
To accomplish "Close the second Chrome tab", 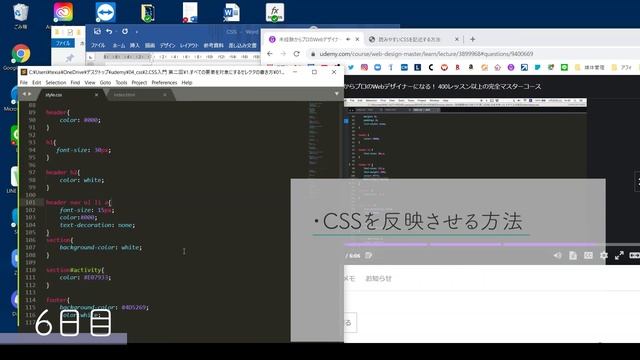I will pyautogui.click(x=457, y=39).
